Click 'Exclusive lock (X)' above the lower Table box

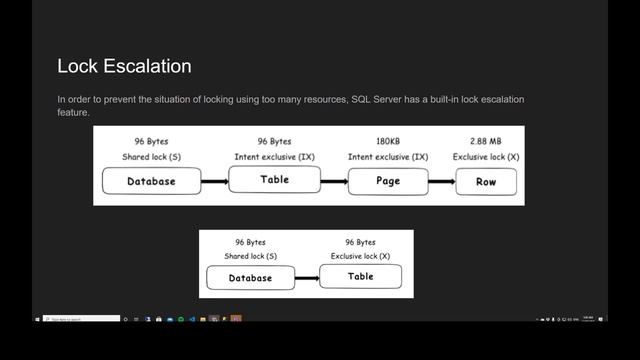tap(360, 256)
